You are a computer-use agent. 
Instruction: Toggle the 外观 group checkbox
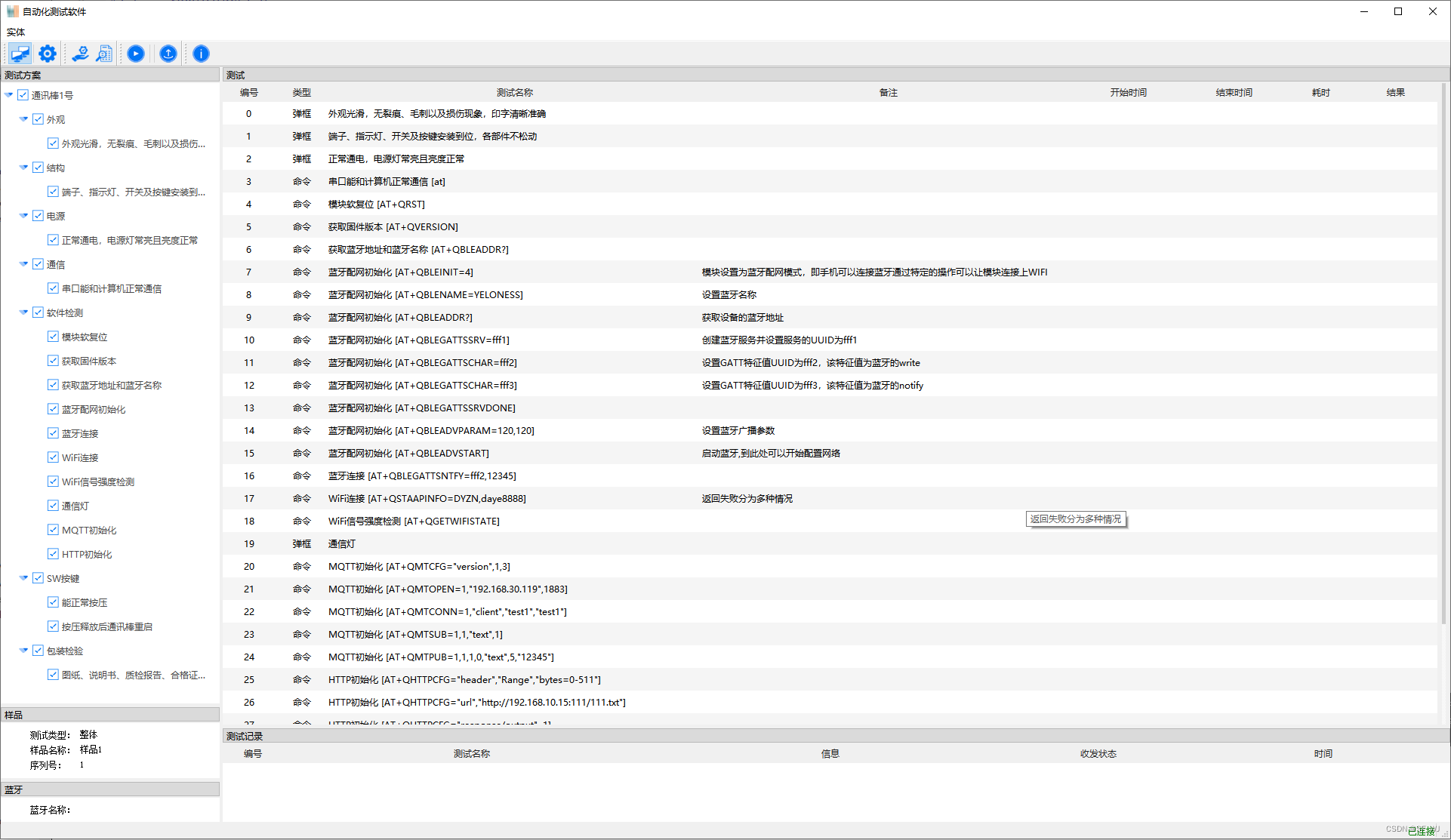(38, 119)
